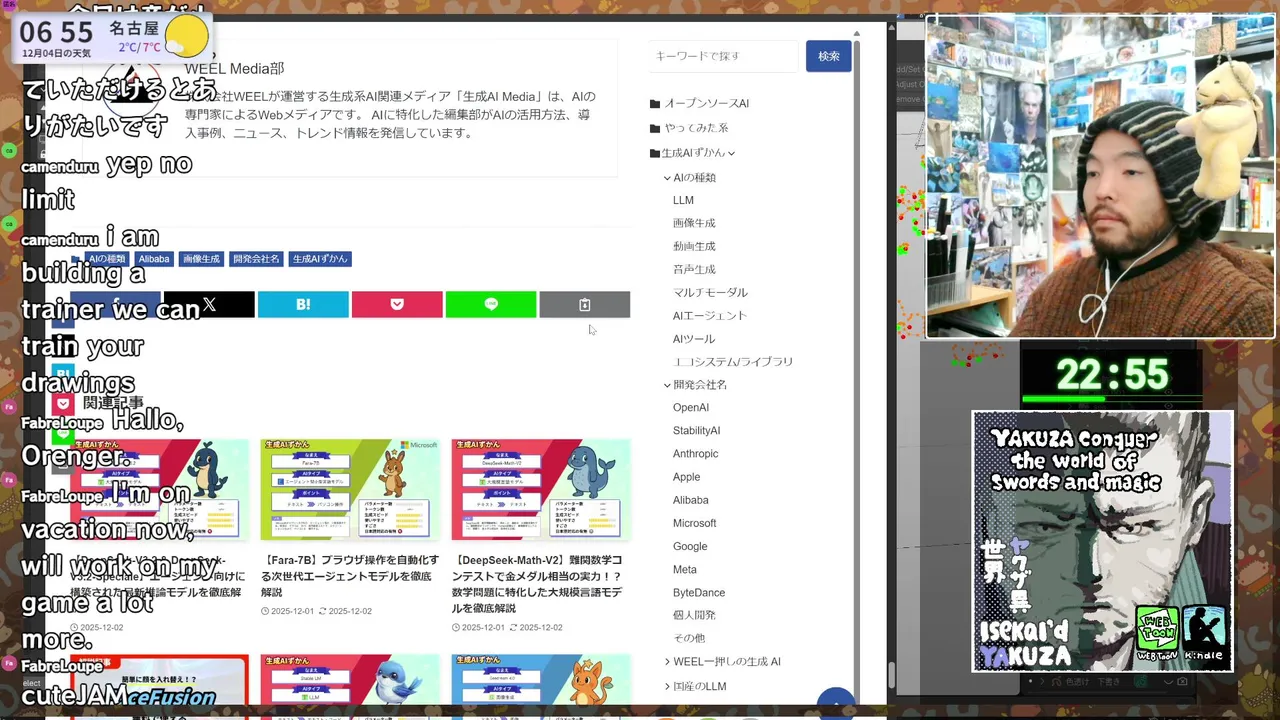1280x720 pixels.
Task: Click the X (Twitter) share button
Action: tap(209, 305)
